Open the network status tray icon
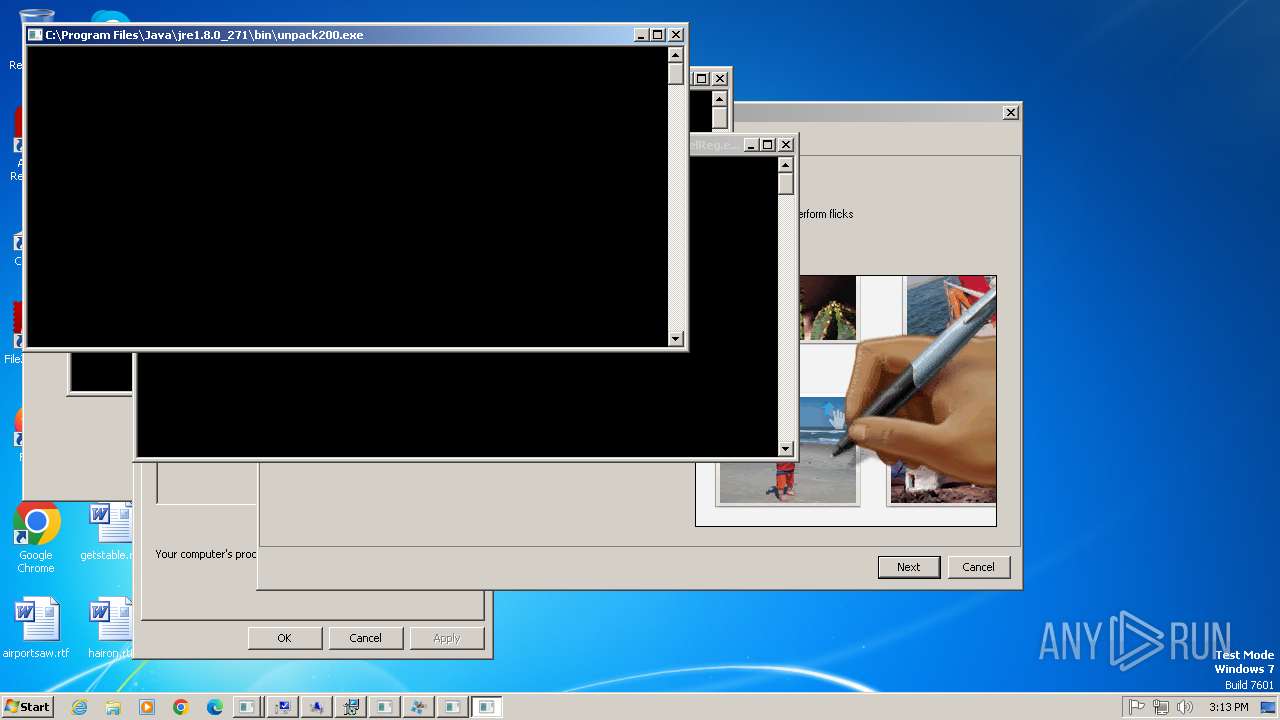This screenshot has height=720, width=1280. click(x=1160, y=707)
